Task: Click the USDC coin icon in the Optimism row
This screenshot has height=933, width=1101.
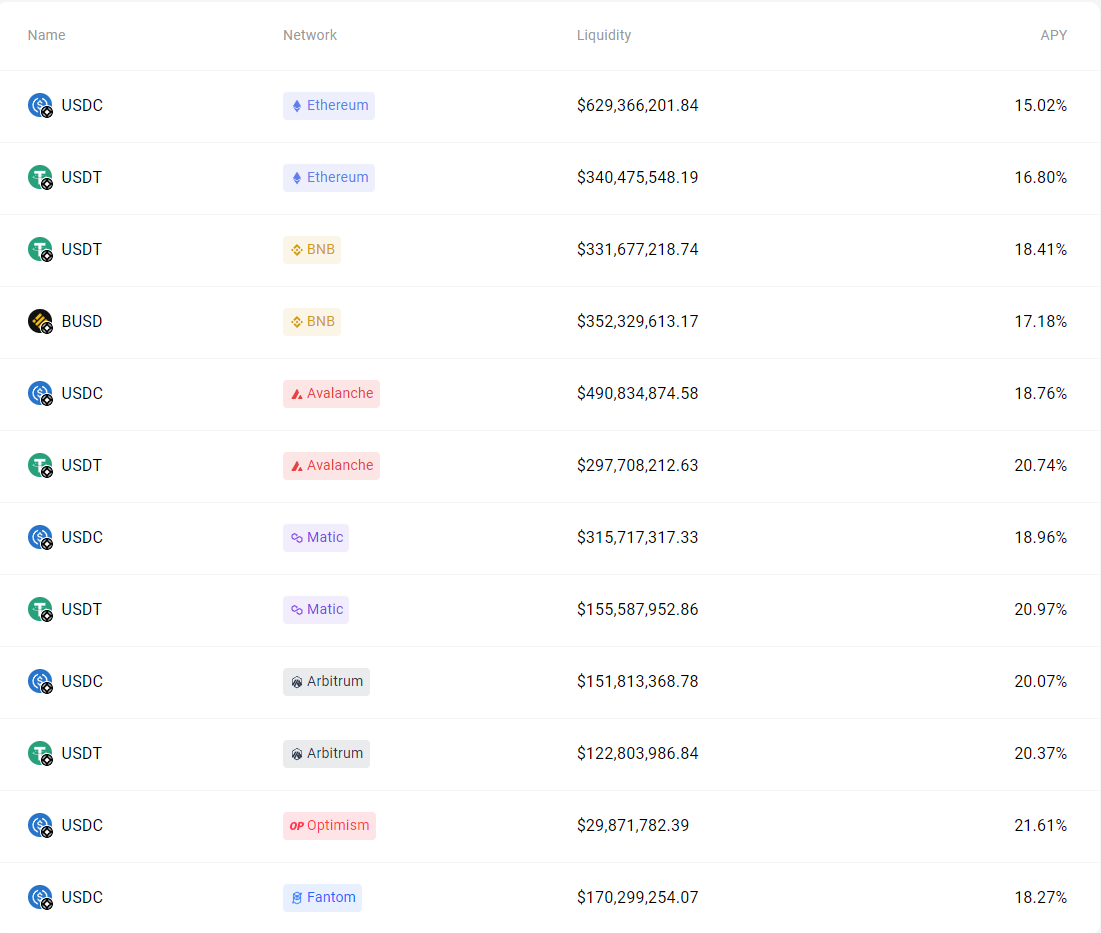Action: coord(40,826)
